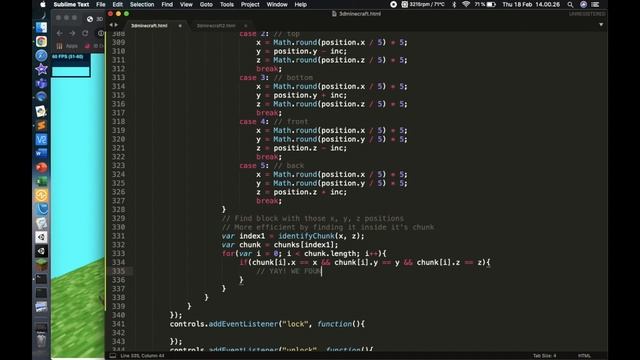The image size is (640, 360).
Task: Launch PowerPoint from the Dock
Action: pyautogui.click(x=41, y=167)
